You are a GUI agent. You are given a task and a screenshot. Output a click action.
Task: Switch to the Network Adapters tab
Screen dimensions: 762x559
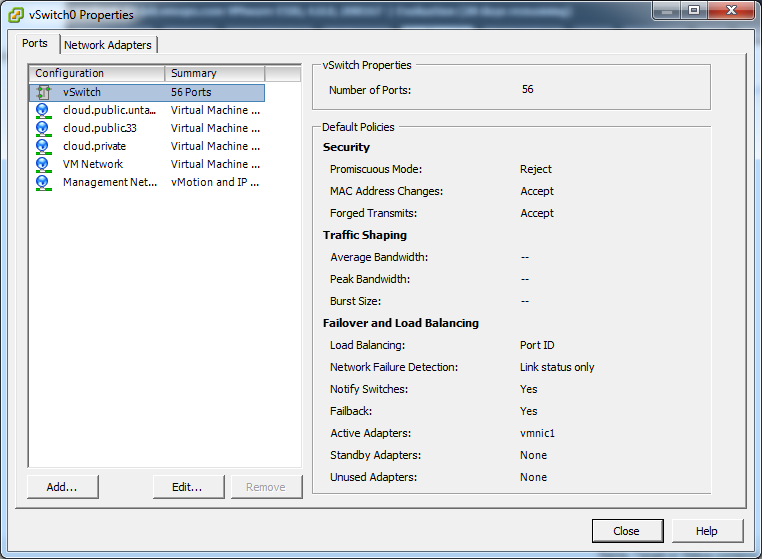[108, 45]
